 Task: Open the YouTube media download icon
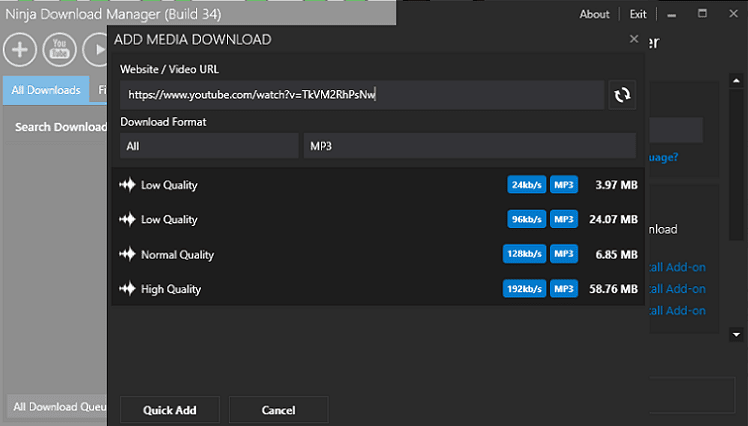click(x=59, y=50)
